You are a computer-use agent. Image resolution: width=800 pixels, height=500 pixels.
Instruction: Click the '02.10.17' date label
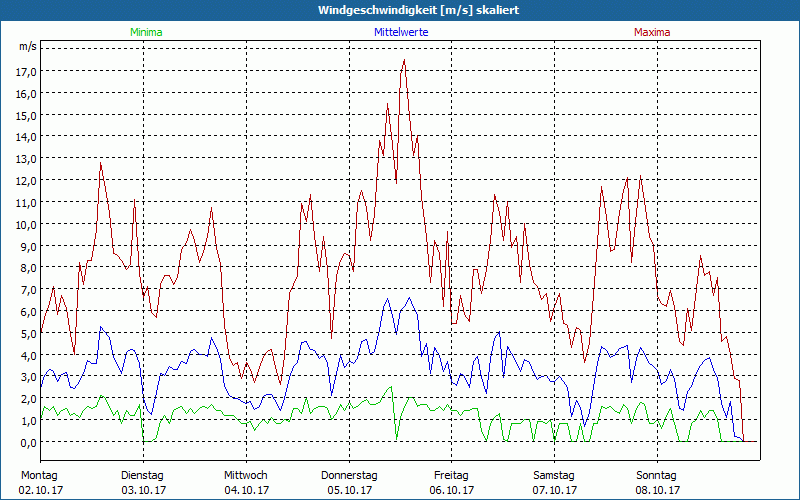(x=41, y=490)
